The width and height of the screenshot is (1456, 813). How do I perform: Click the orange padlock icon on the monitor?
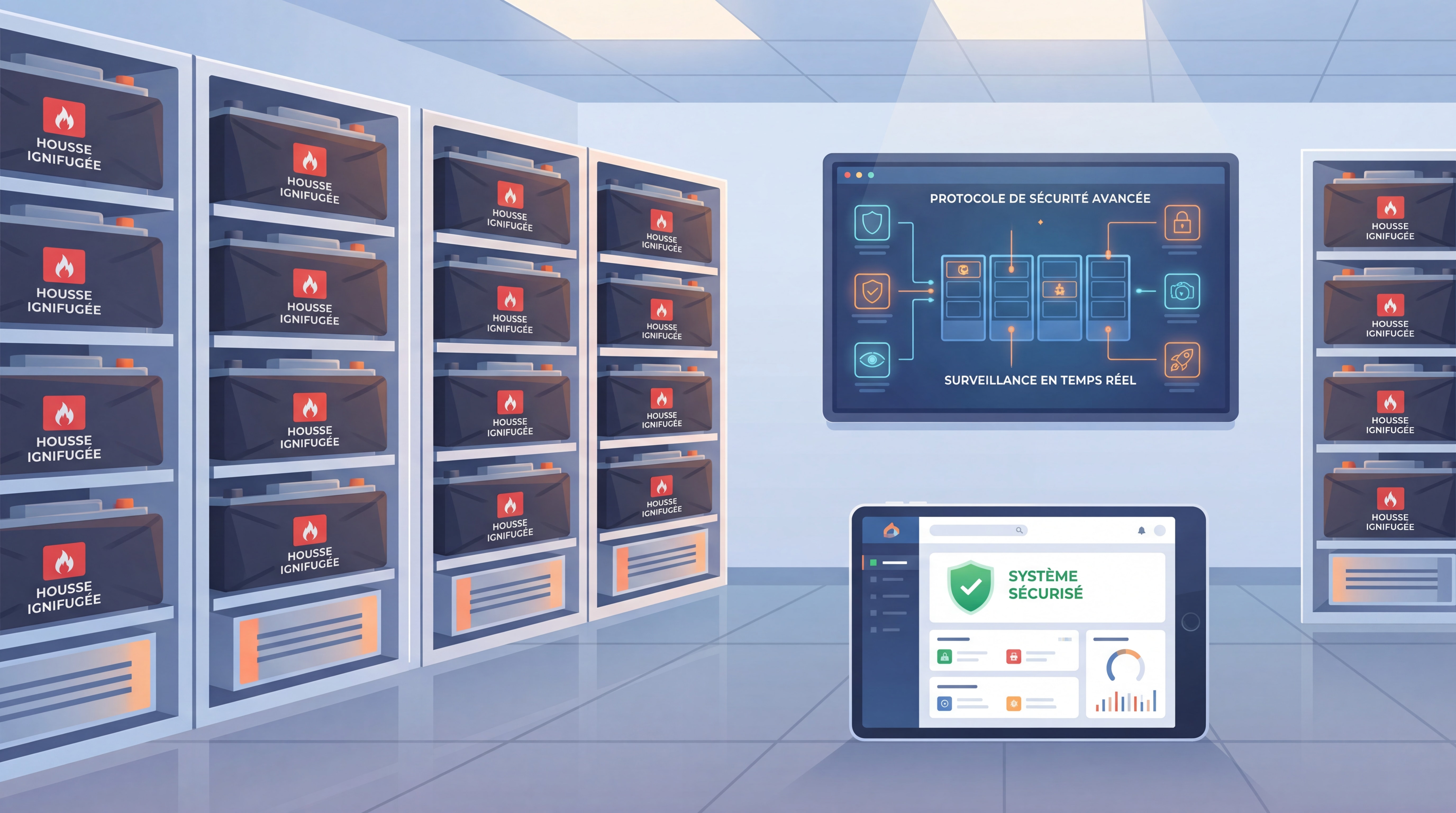click(x=1182, y=223)
